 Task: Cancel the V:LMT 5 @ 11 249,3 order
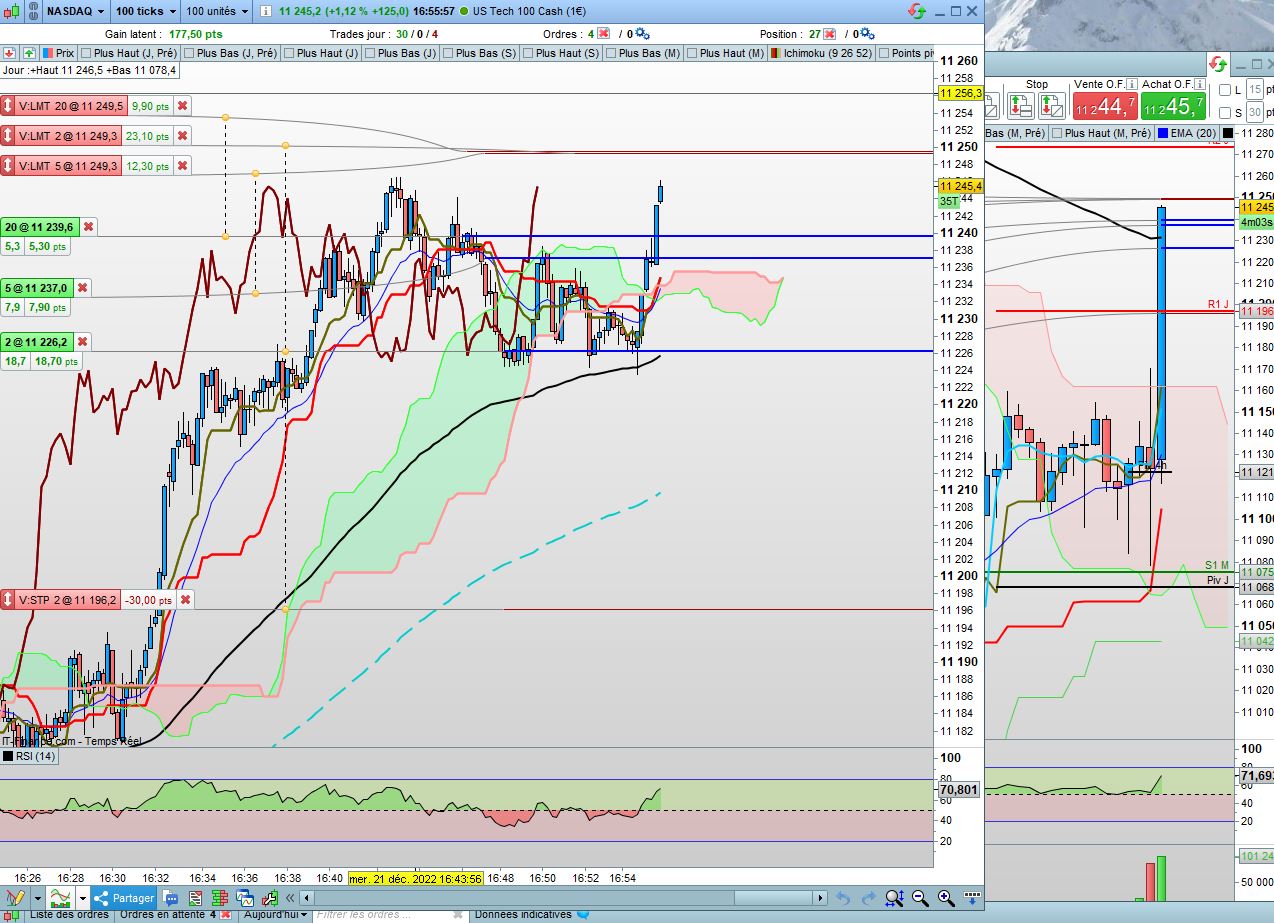pyautogui.click(x=183, y=166)
